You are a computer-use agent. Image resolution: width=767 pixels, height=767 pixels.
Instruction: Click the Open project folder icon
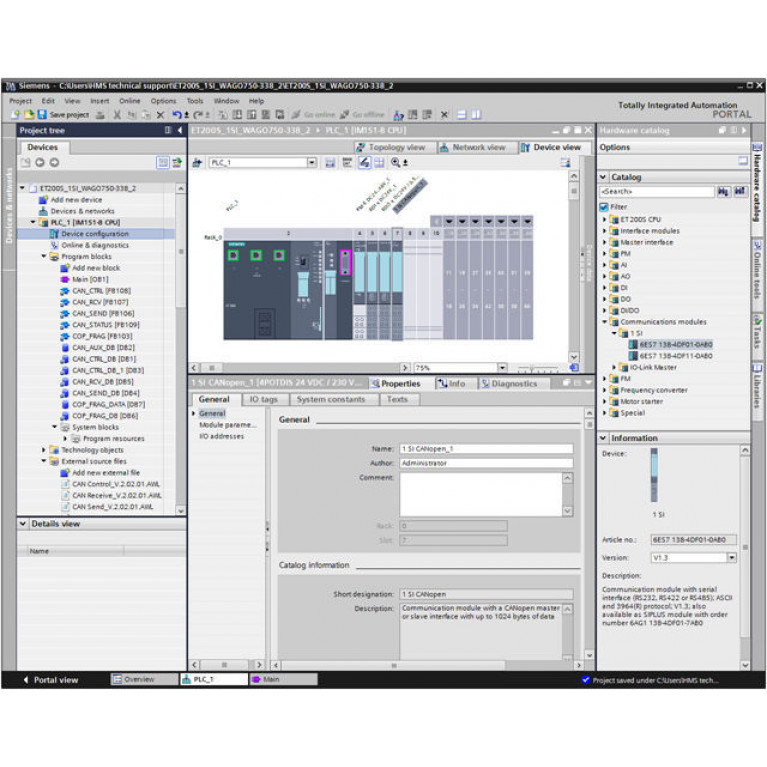click(x=29, y=115)
